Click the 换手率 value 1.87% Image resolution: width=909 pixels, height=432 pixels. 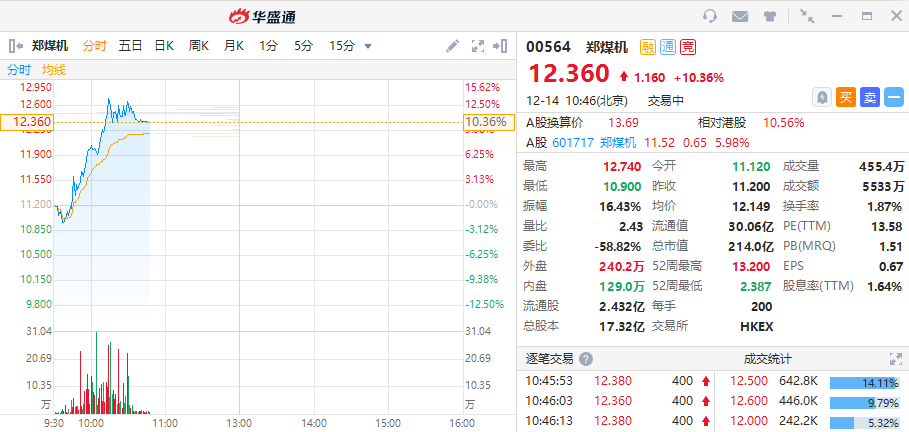pos(885,206)
